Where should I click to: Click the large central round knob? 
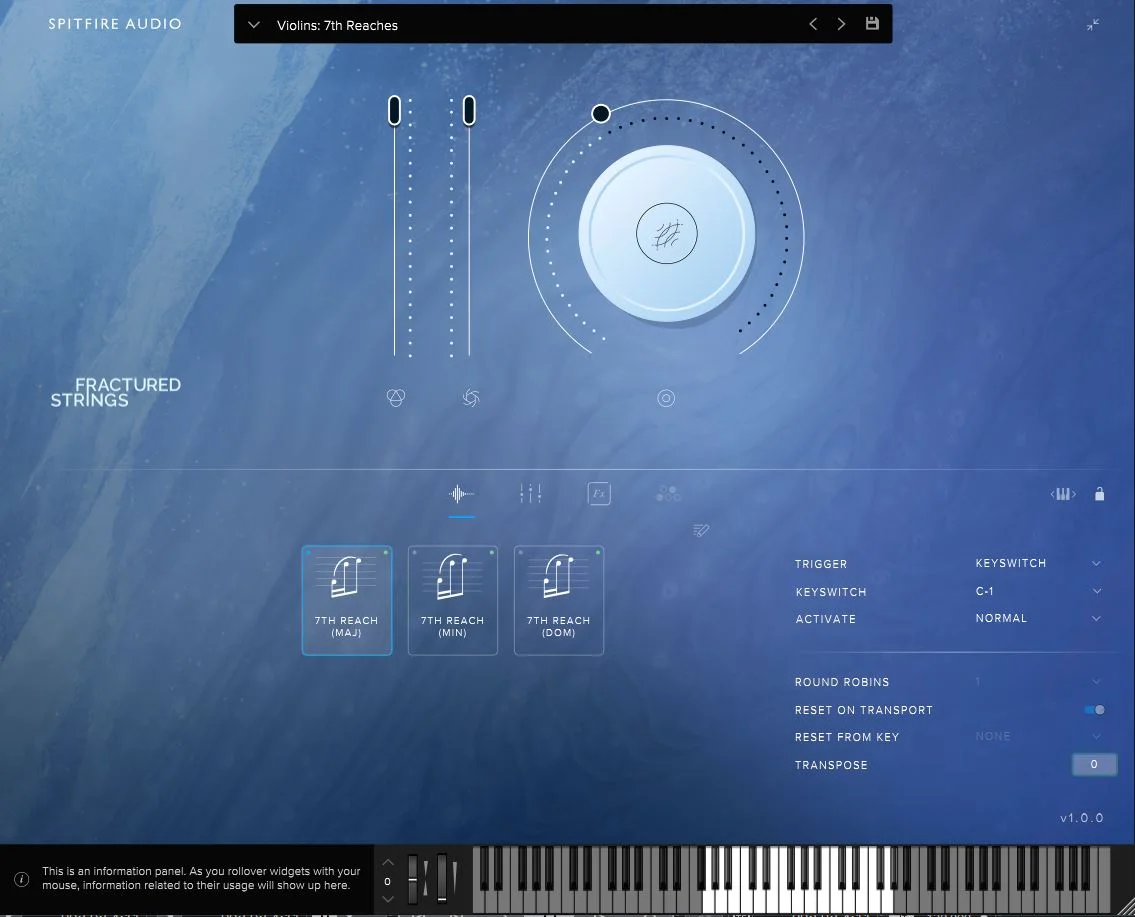point(667,233)
